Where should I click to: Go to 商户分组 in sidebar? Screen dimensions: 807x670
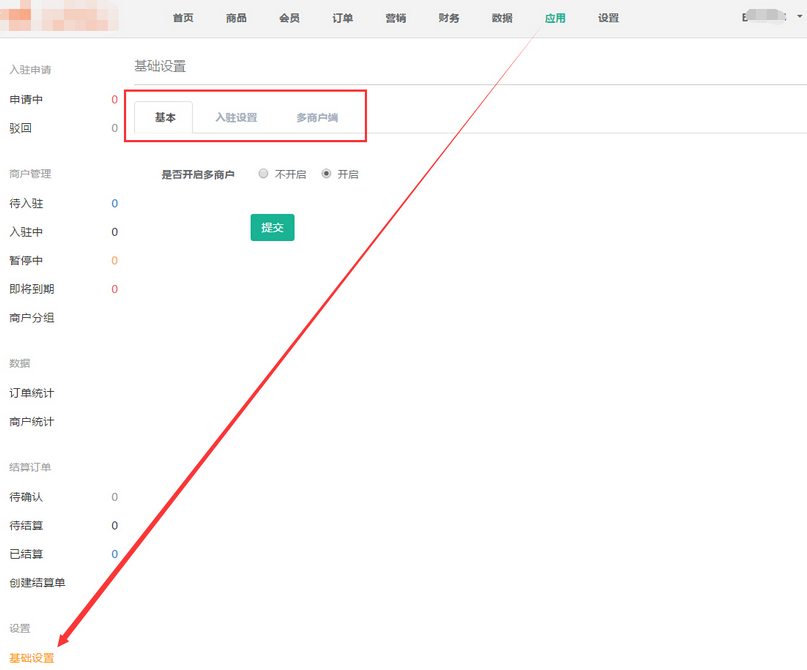tap(31, 318)
